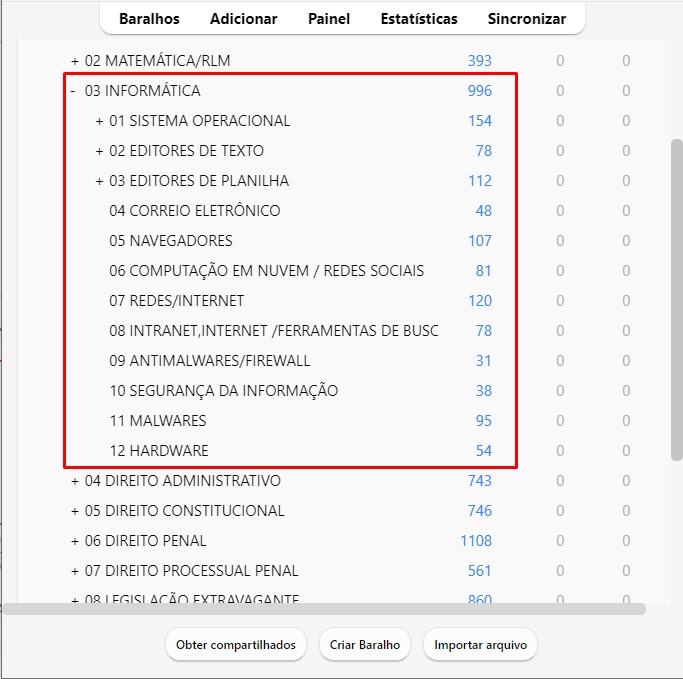Click the Importar arquivo button
The width and height of the screenshot is (683, 679).
pos(480,645)
